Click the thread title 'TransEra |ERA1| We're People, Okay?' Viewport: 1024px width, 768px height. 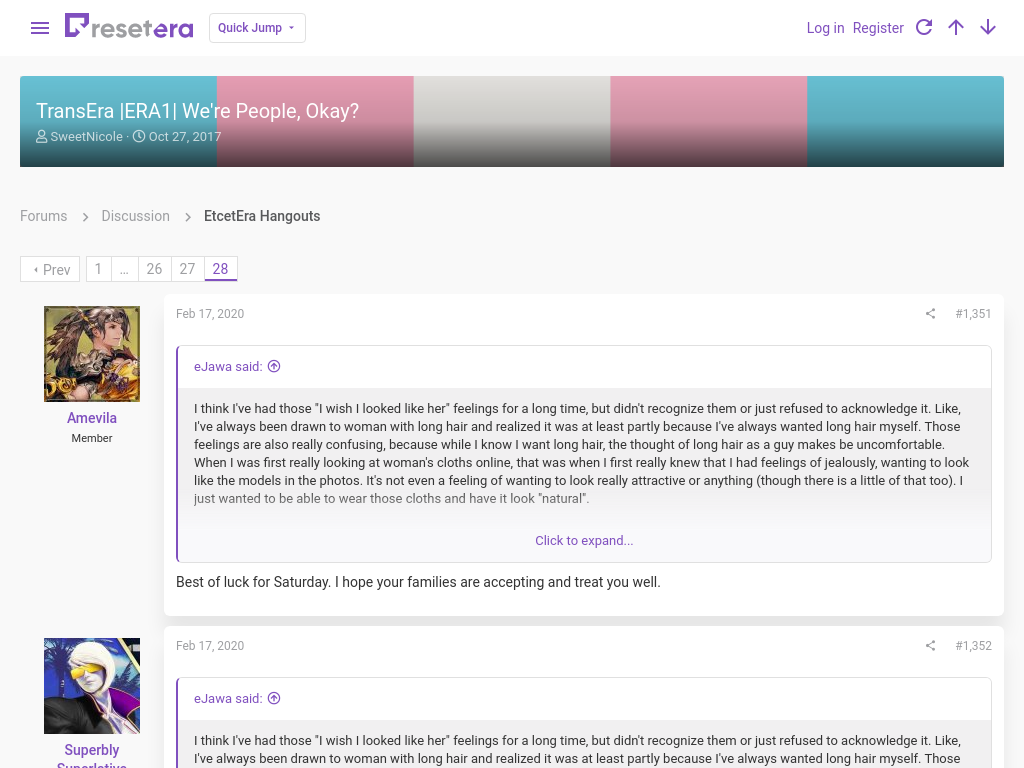point(197,111)
